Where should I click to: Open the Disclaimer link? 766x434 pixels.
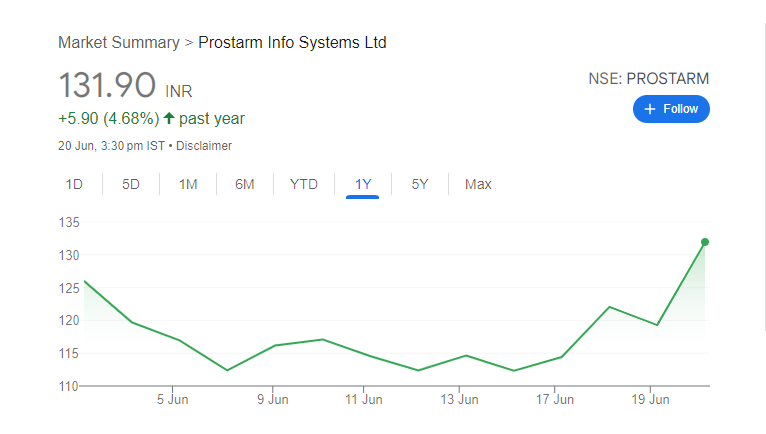click(x=204, y=146)
